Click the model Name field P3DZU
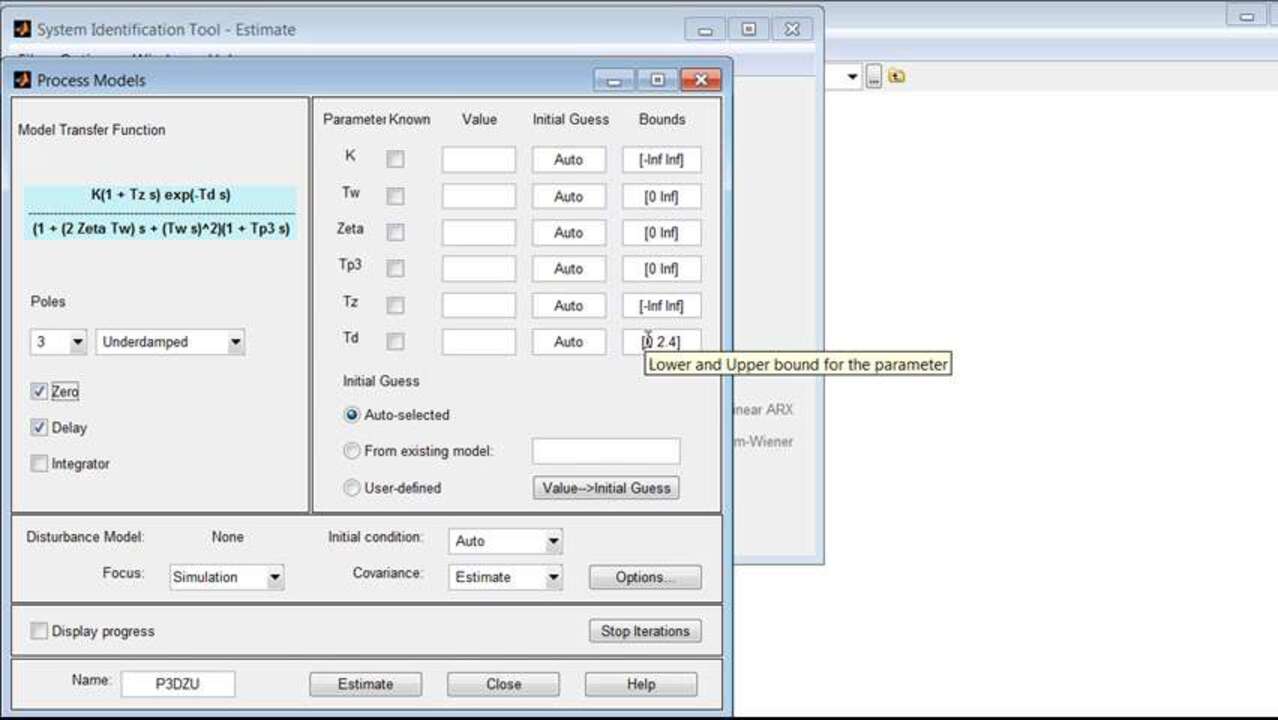 [178, 684]
